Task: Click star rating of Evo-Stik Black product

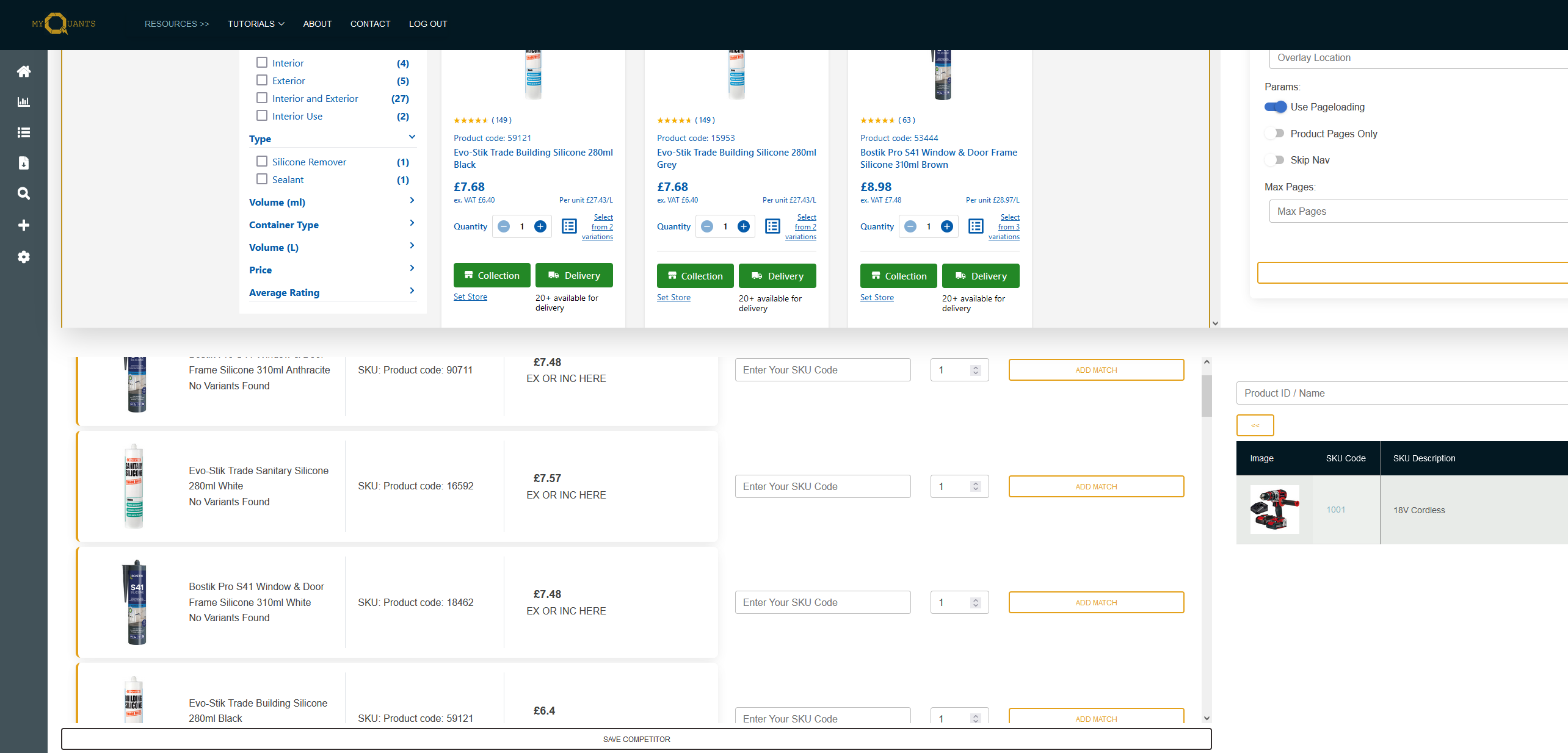Action: [470, 120]
